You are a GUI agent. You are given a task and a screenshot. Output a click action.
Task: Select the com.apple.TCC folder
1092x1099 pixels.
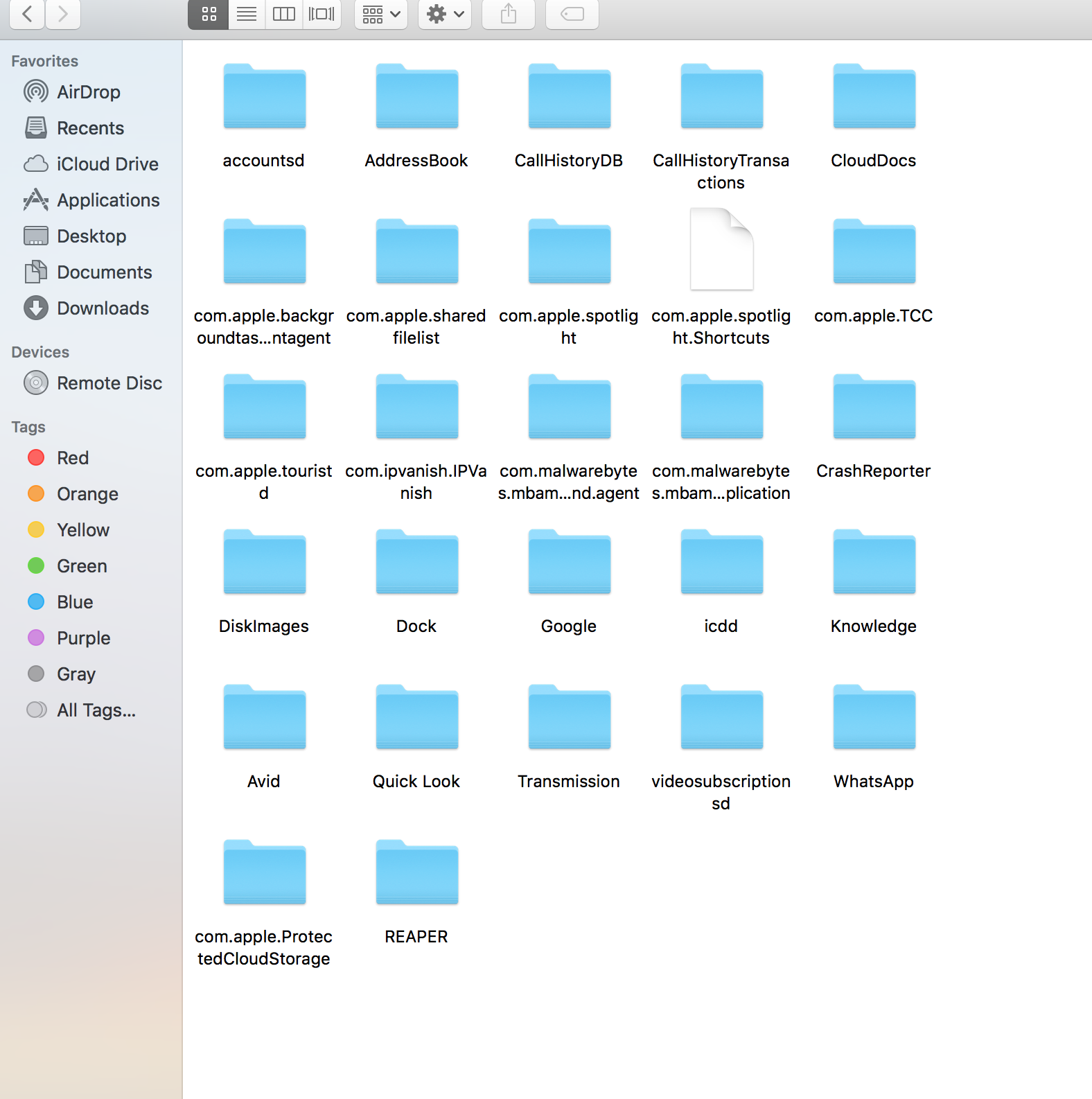tap(874, 252)
